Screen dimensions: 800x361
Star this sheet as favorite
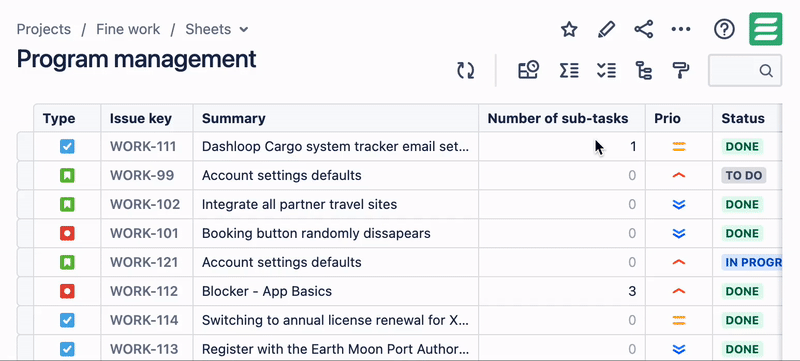[569, 30]
